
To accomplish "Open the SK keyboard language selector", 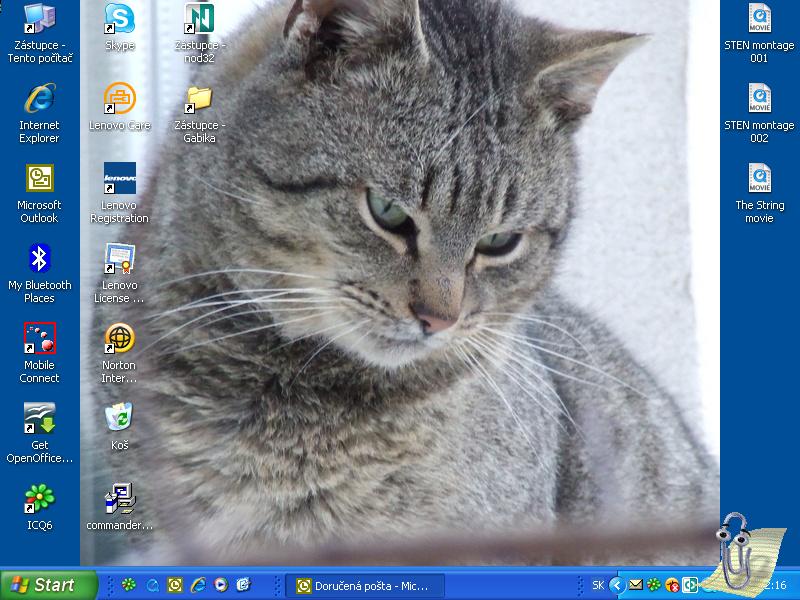I will click(598, 585).
